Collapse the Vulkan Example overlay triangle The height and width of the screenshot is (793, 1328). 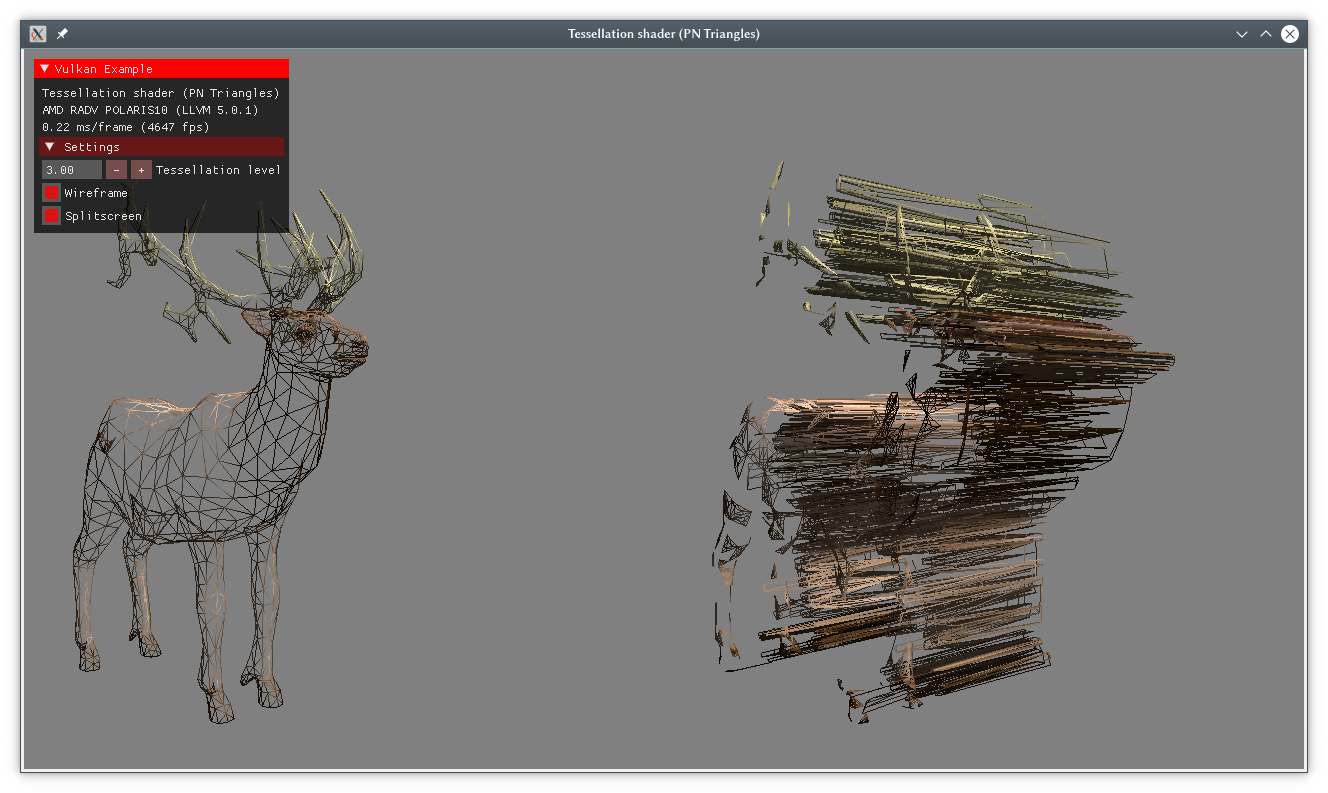coord(45,69)
